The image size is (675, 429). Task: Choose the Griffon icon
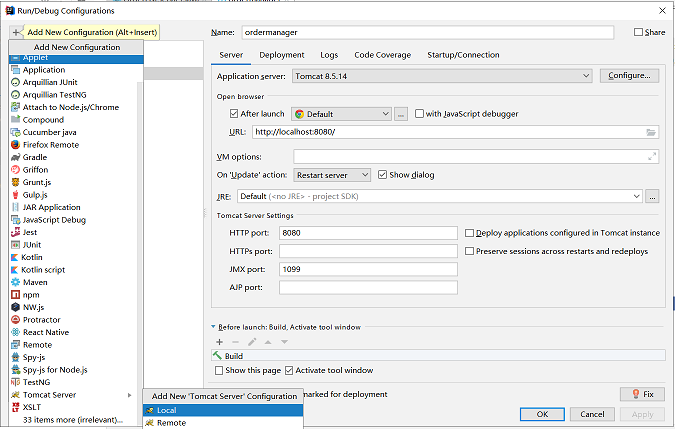pyautogui.click(x=15, y=170)
